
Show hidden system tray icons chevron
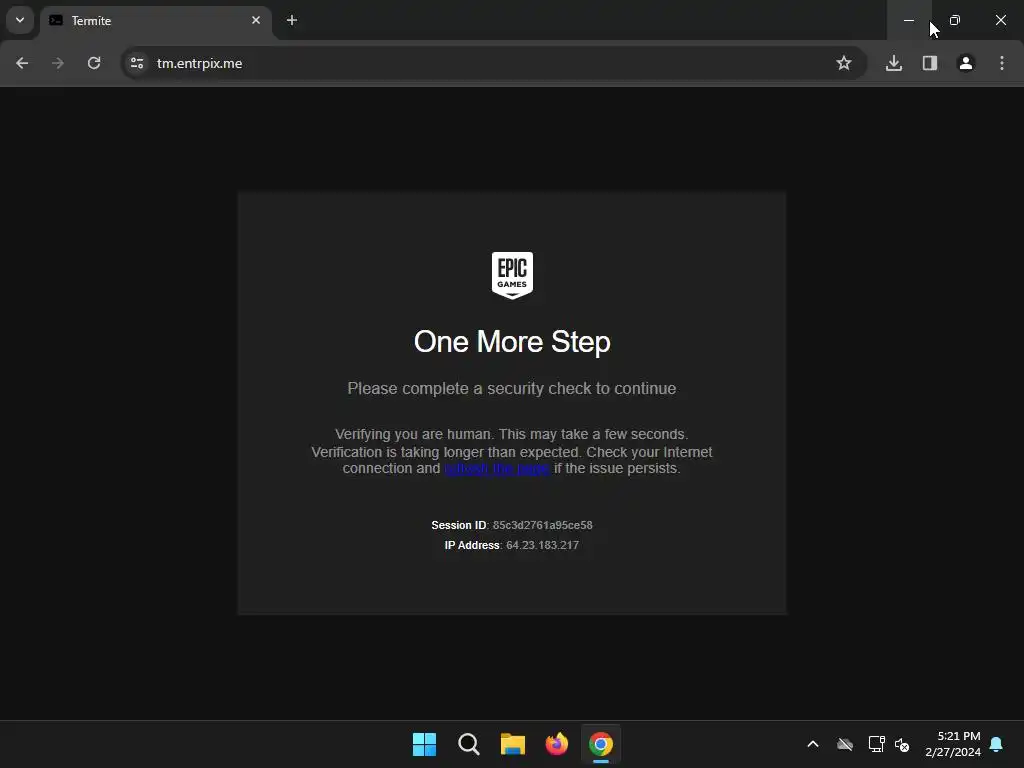tap(813, 744)
